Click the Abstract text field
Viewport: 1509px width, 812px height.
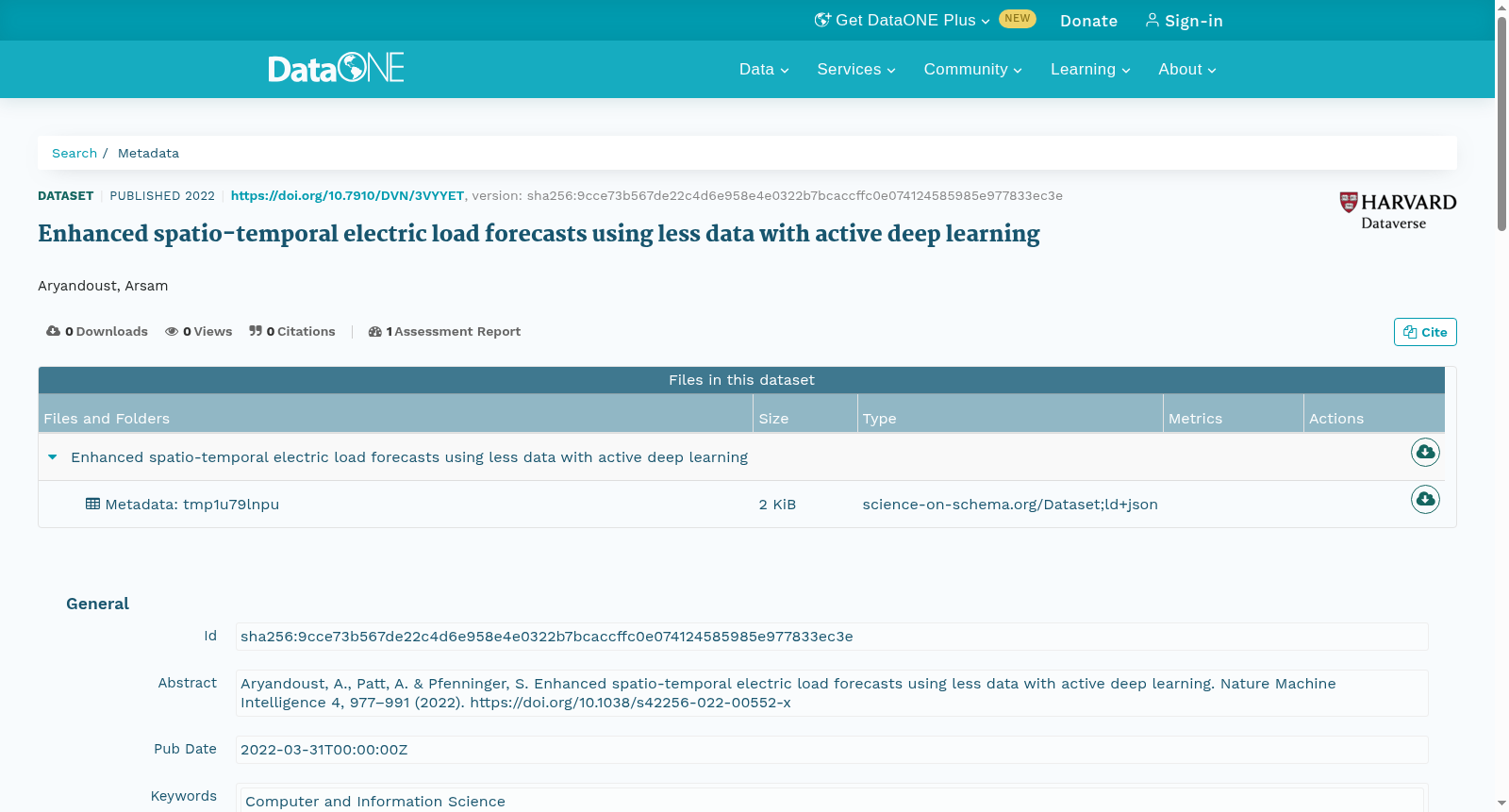tap(832, 693)
